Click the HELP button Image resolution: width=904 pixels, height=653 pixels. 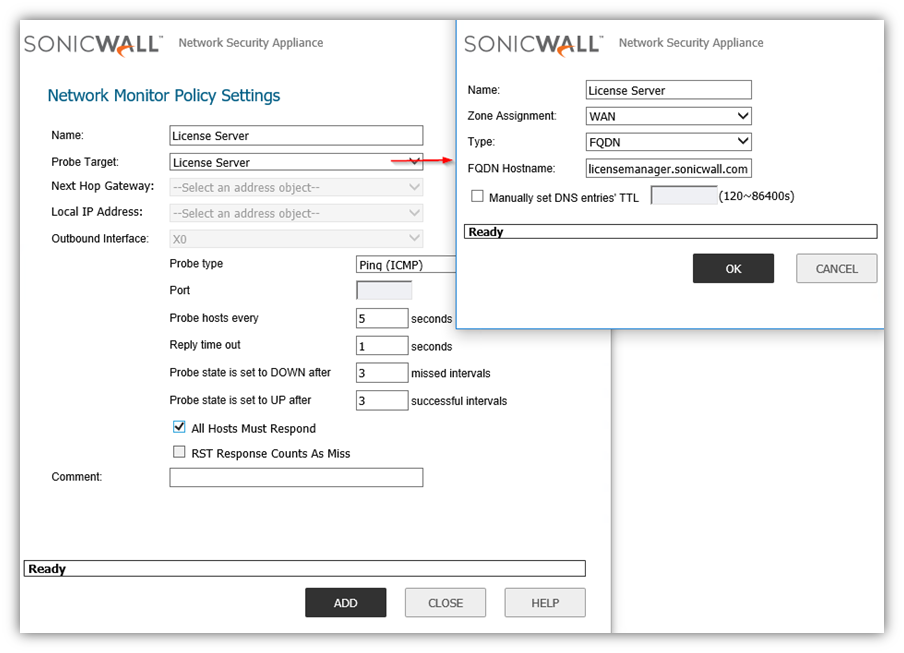pyautogui.click(x=545, y=603)
